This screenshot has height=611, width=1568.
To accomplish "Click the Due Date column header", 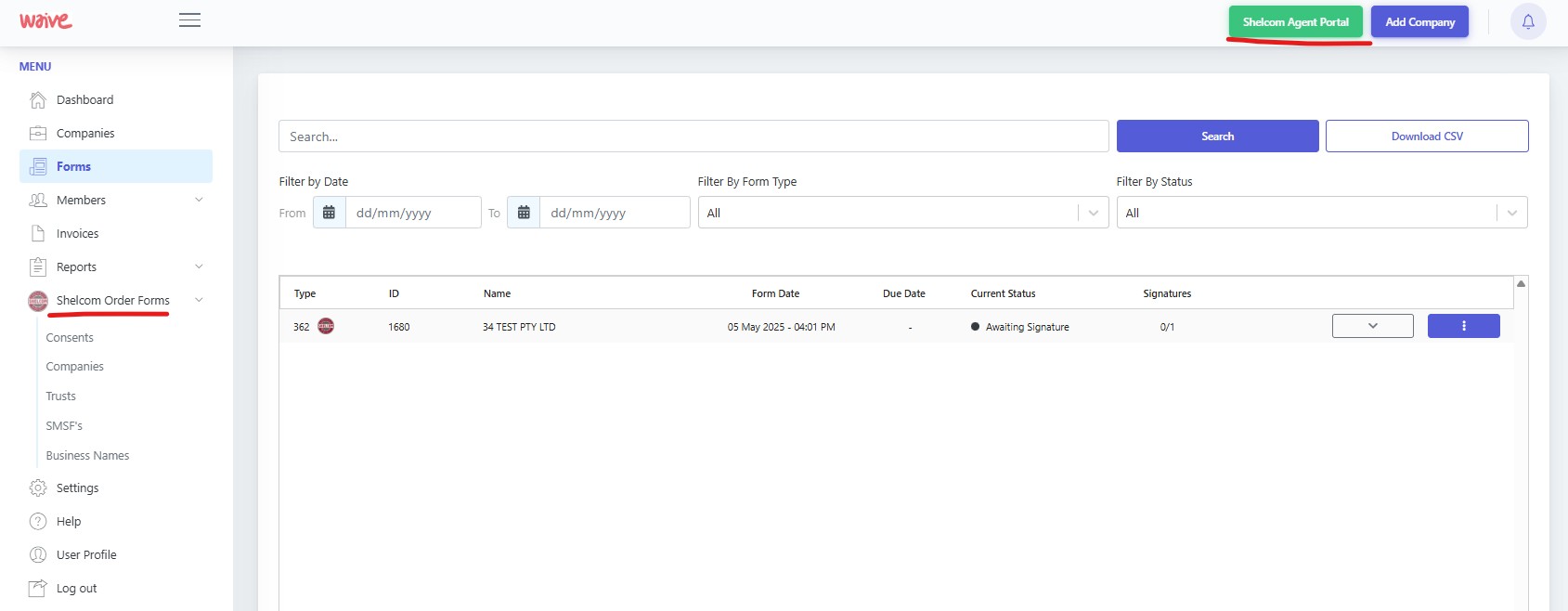I will click(x=904, y=293).
